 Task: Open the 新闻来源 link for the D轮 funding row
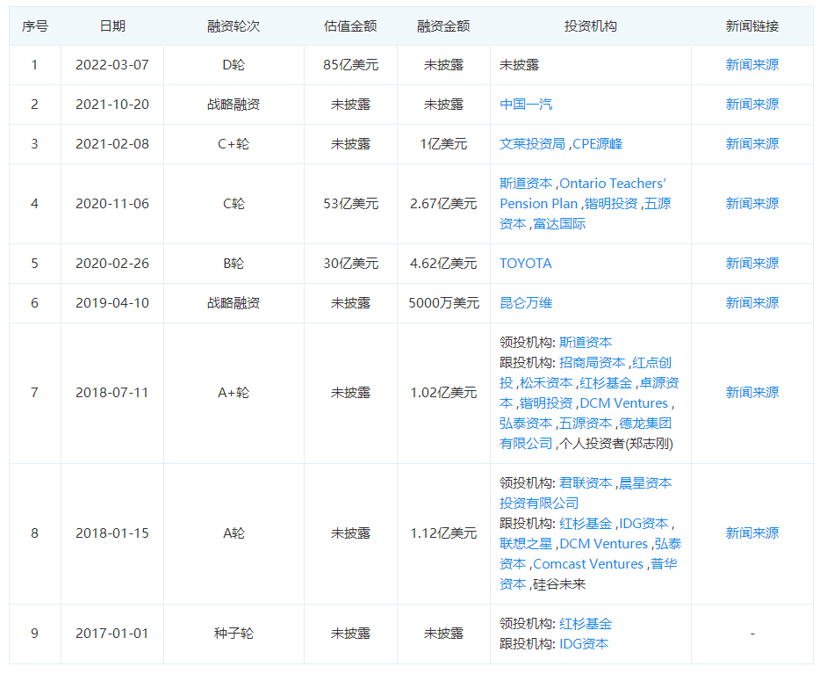click(751, 63)
